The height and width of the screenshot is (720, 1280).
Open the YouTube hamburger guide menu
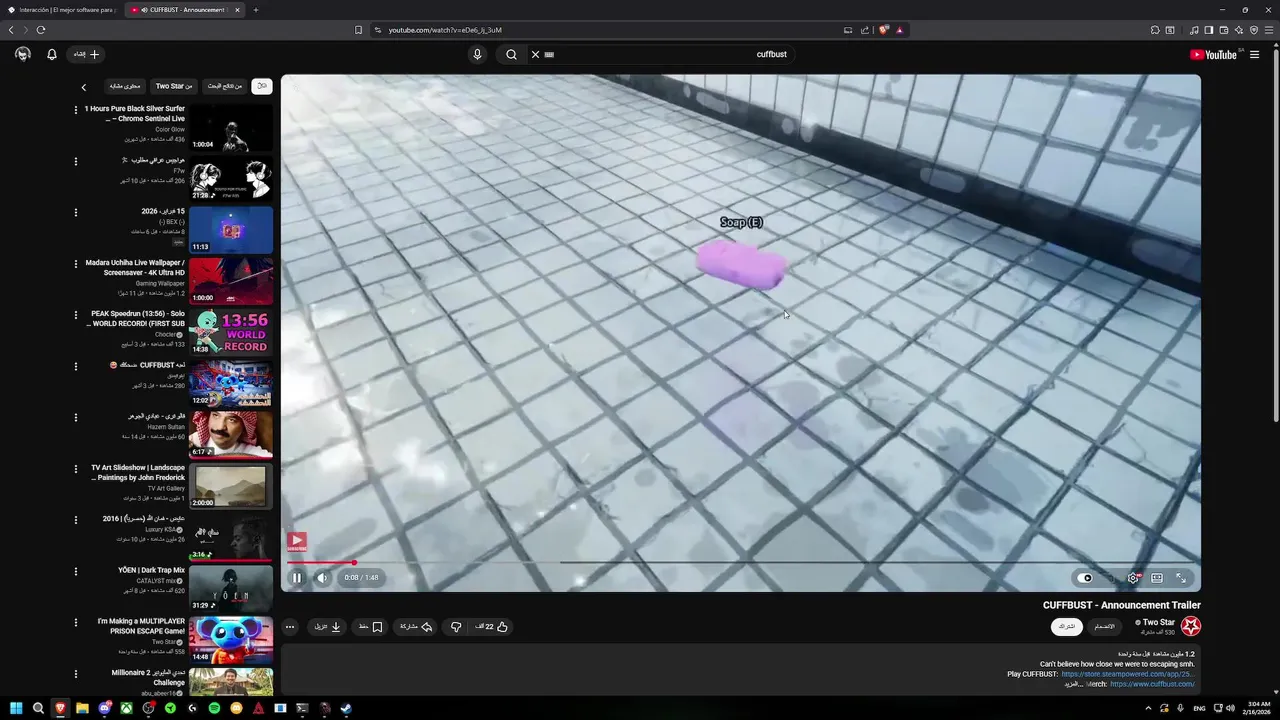point(1254,55)
